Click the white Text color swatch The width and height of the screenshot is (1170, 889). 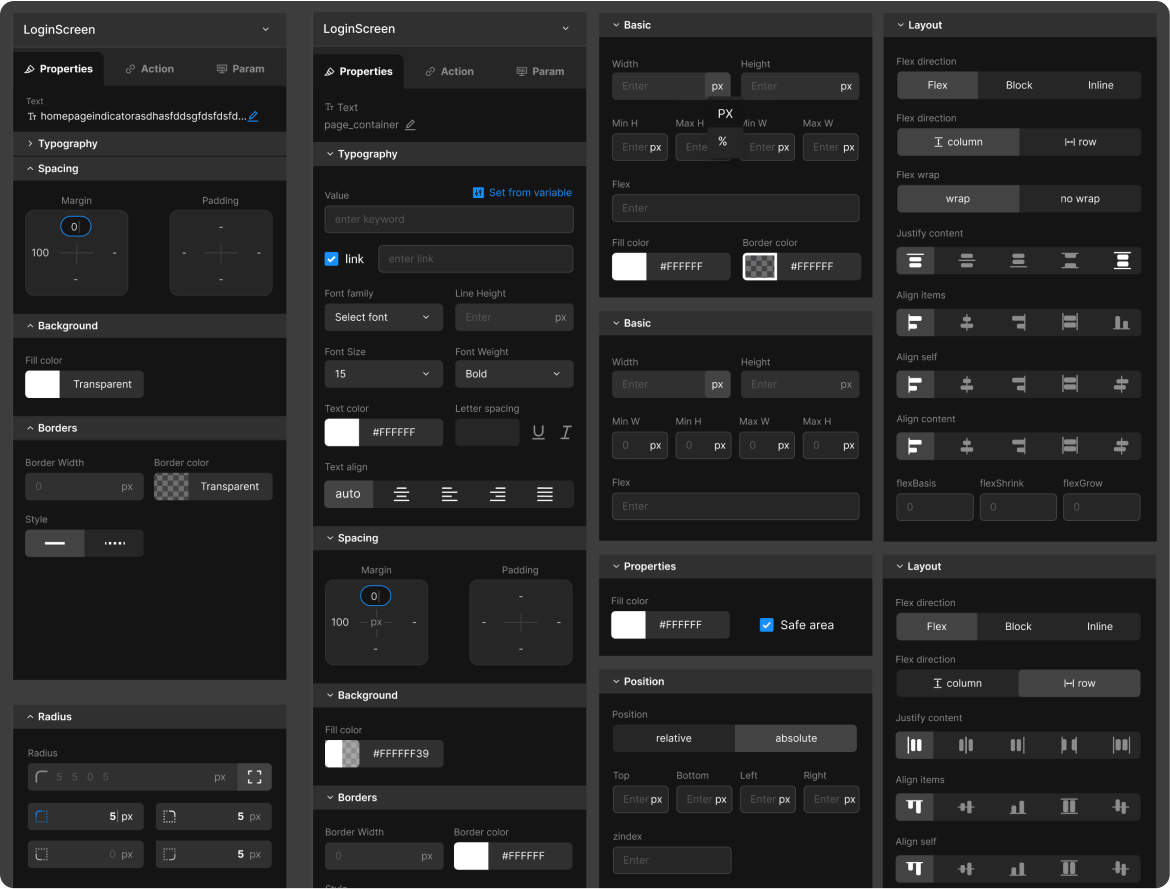click(342, 432)
